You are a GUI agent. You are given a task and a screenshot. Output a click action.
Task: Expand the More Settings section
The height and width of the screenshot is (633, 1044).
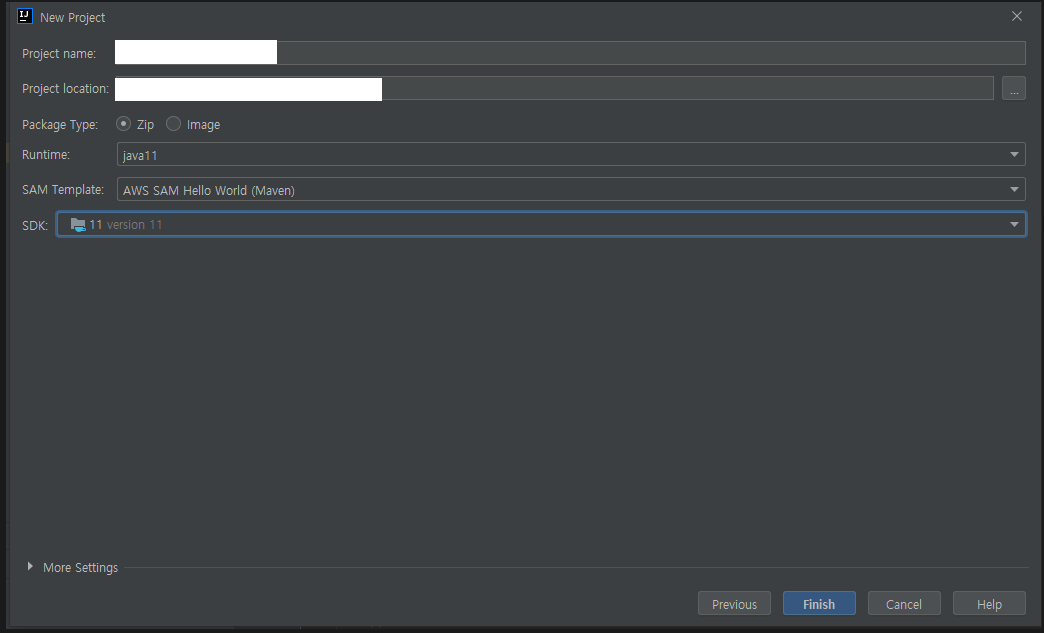tap(30, 566)
